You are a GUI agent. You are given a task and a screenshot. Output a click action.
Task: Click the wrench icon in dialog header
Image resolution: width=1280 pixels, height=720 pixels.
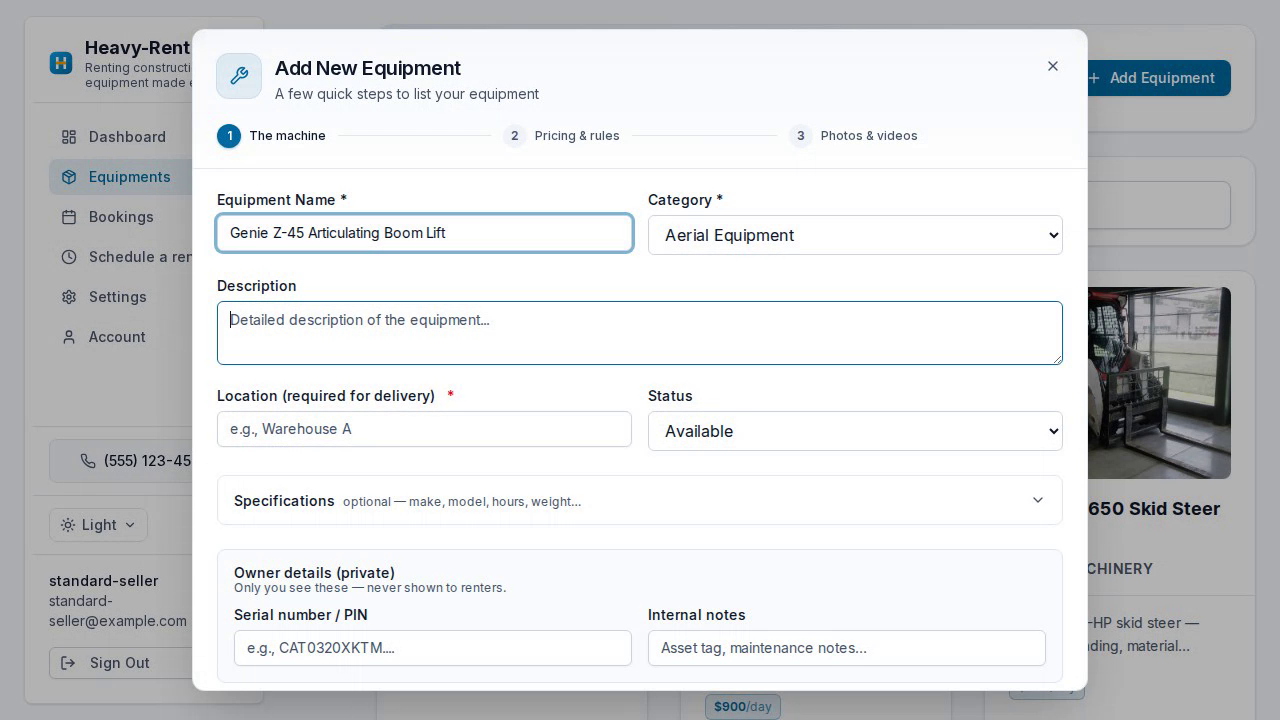[x=239, y=76]
